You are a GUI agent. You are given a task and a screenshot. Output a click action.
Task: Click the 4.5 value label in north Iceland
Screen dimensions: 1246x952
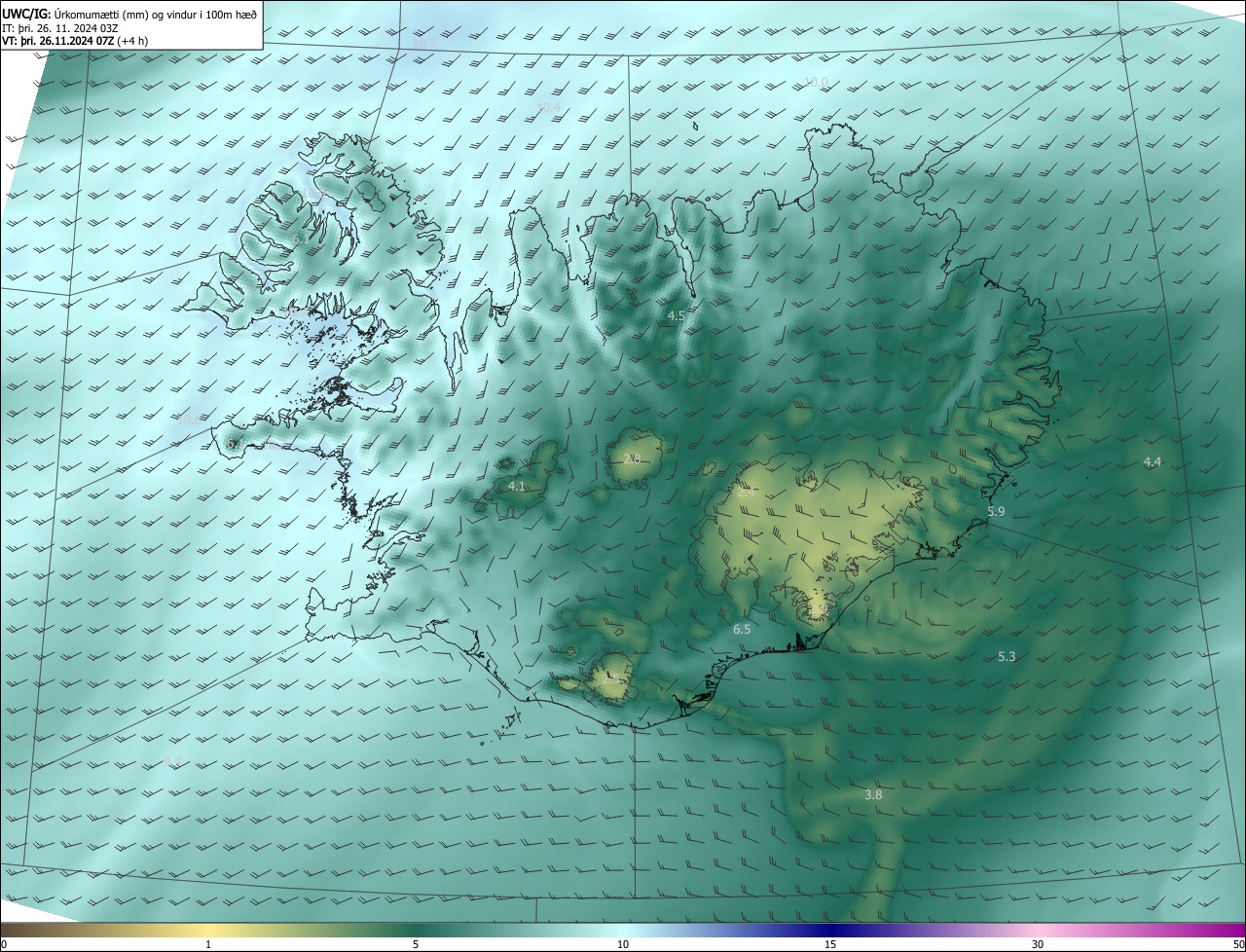click(677, 316)
